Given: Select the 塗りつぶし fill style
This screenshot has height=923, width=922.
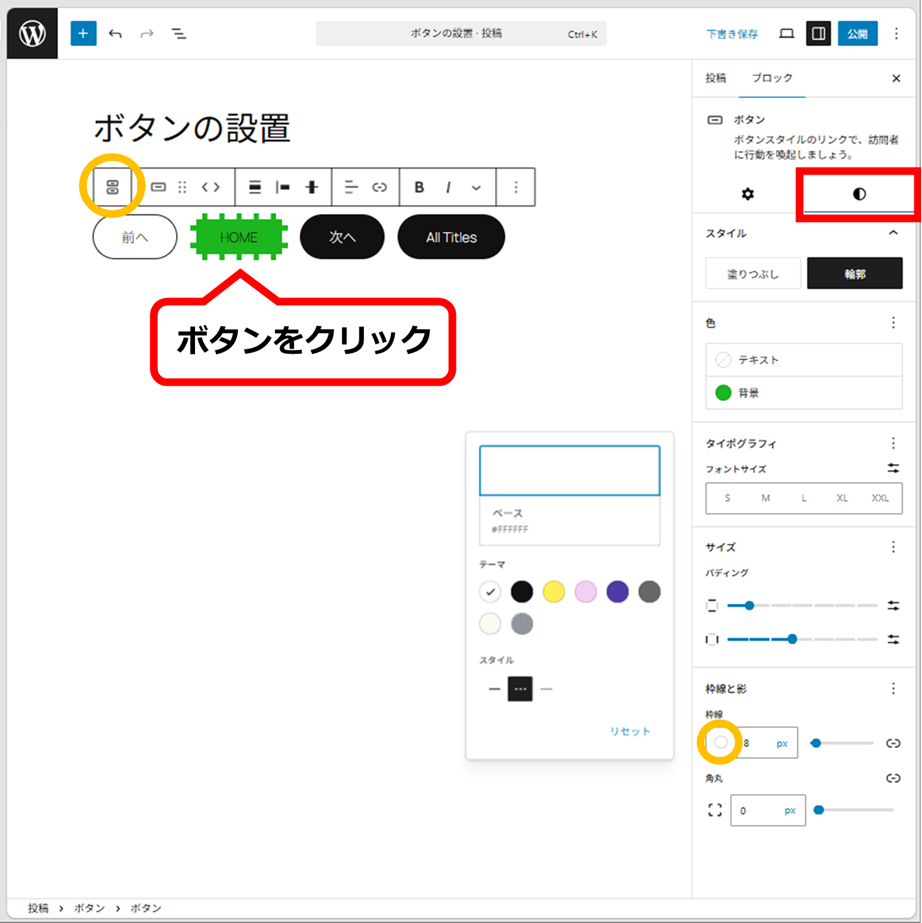Looking at the screenshot, I should pyautogui.click(x=753, y=274).
